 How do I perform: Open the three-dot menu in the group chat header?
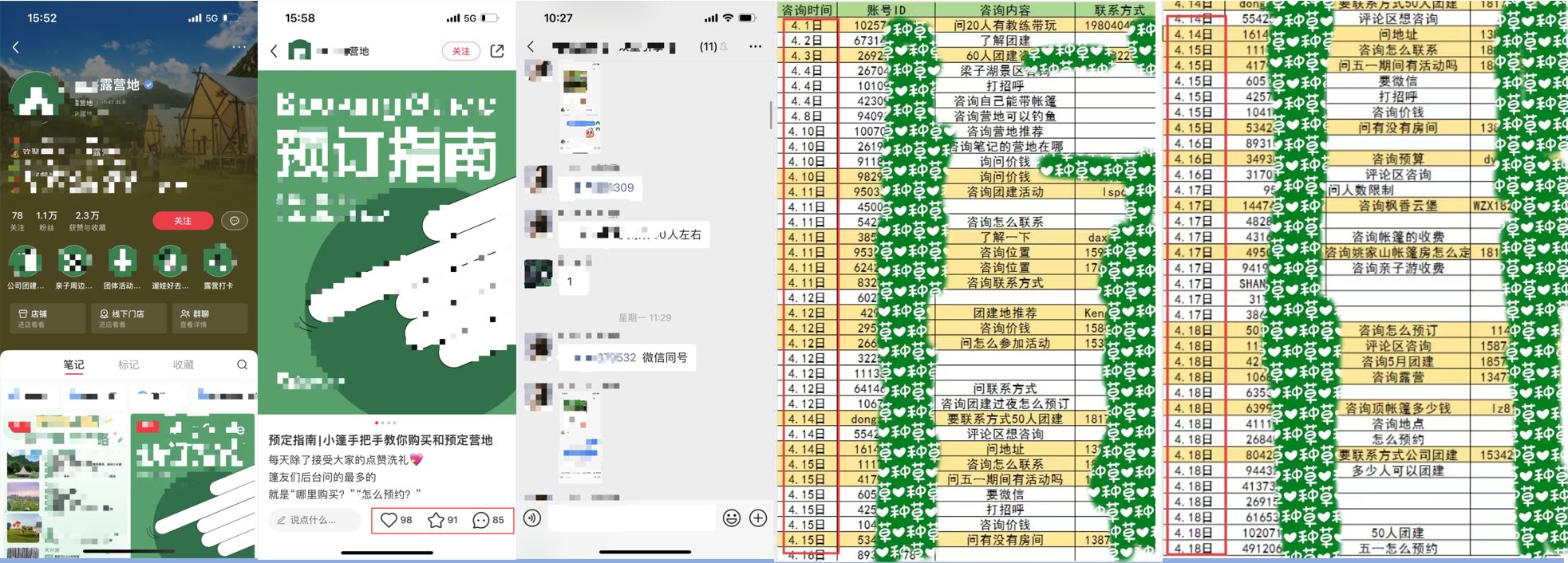755,47
